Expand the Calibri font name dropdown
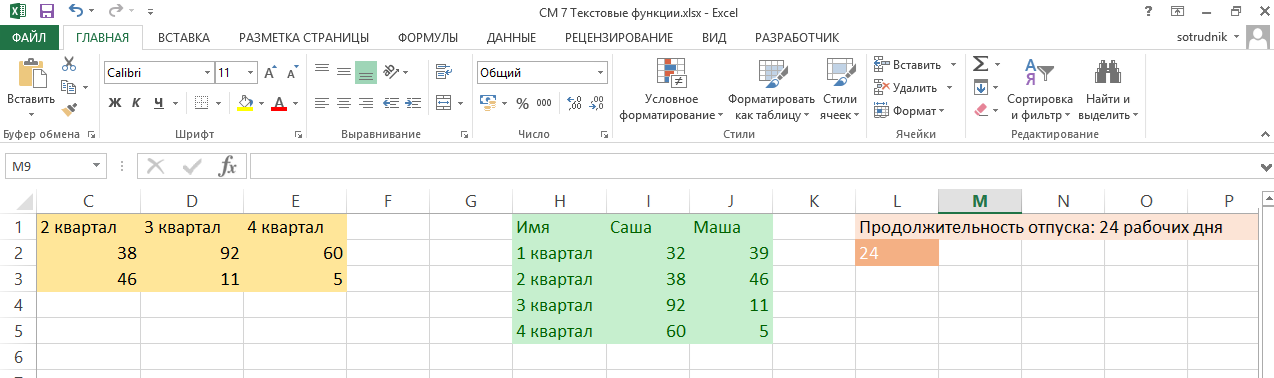 (208, 73)
